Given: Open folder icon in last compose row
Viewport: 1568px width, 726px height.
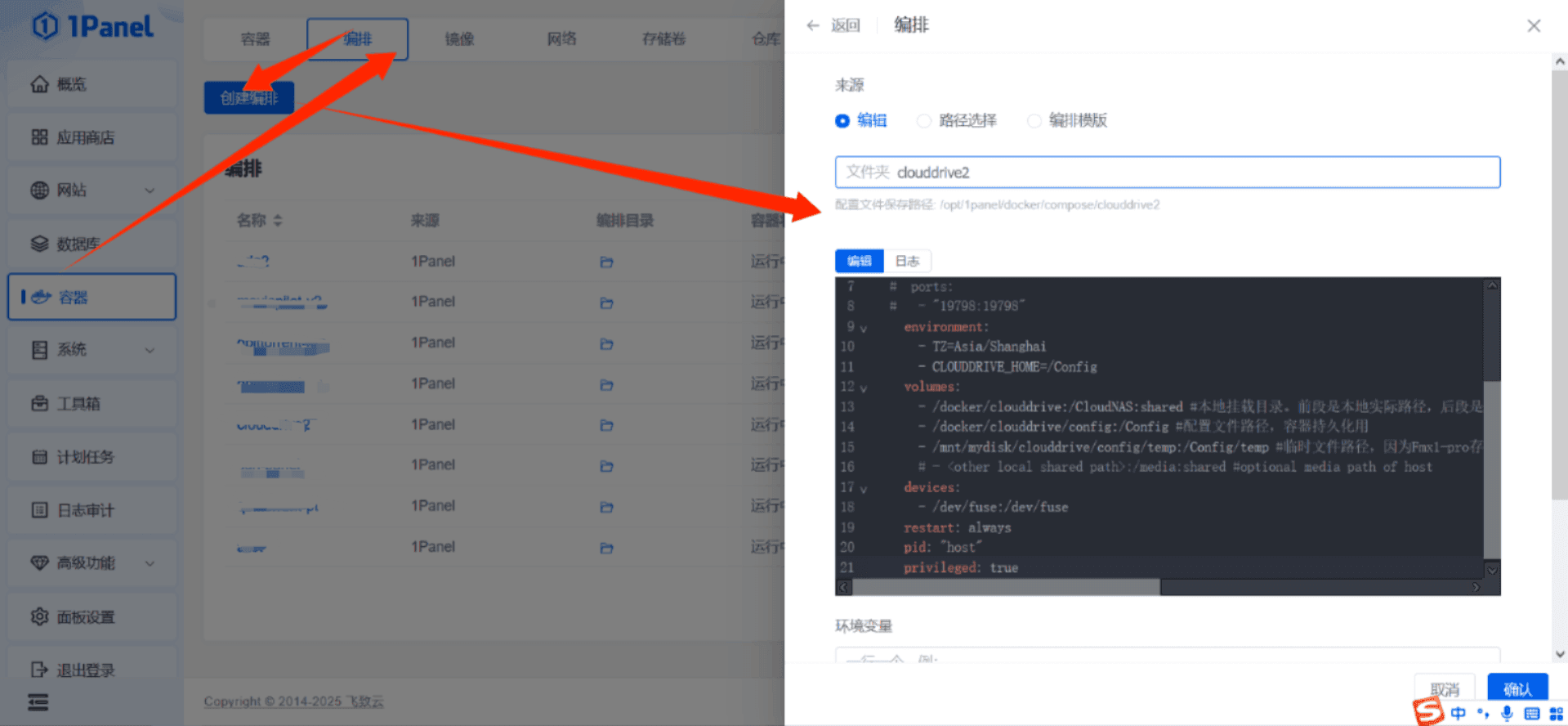Looking at the screenshot, I should pyautogui.click(x=606, y=548).
